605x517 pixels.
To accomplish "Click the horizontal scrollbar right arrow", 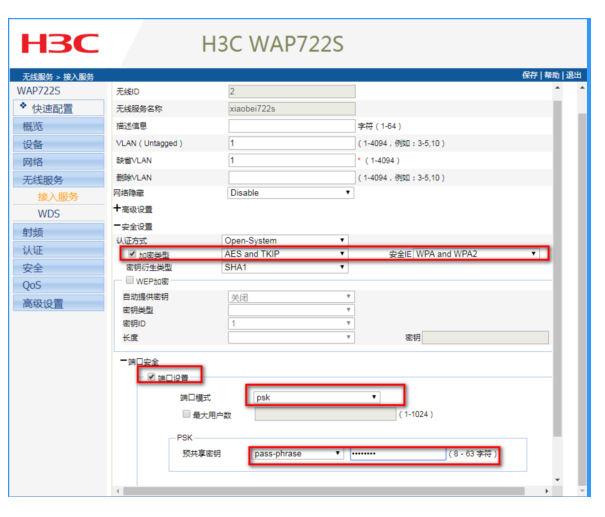I will (546, 491).
